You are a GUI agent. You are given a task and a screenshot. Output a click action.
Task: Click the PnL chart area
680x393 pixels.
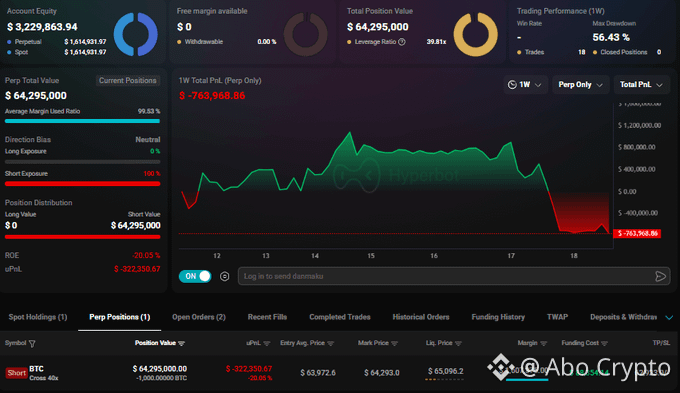click(x=396, y=176)
